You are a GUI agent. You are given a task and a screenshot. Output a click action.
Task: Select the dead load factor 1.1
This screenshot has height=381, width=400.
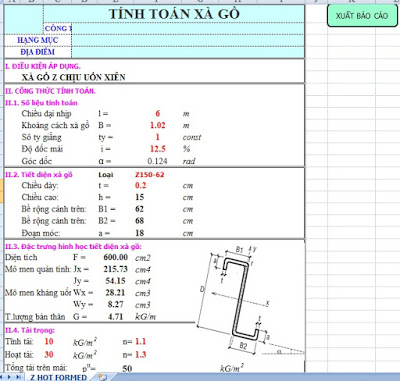pyautogui.click(x=140, y=341)
